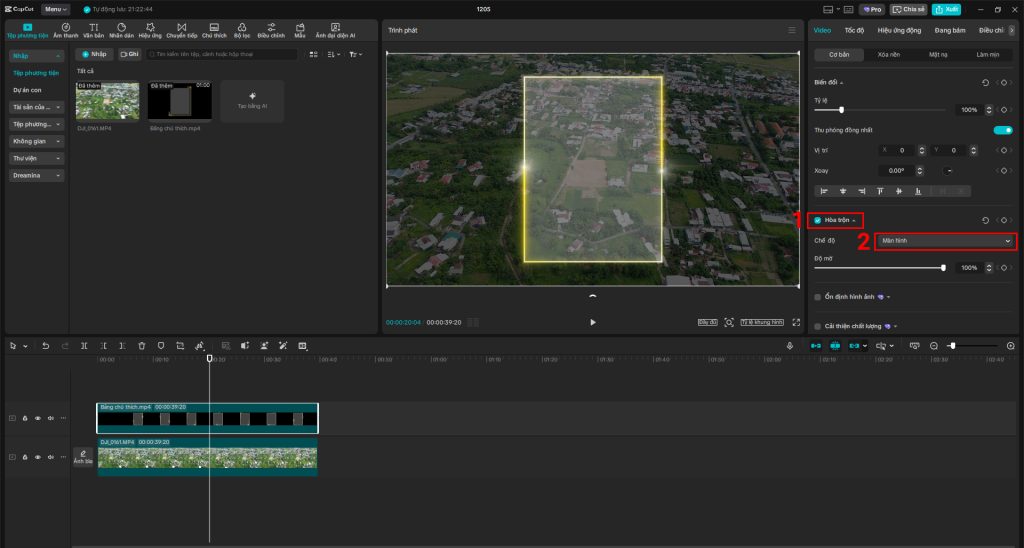This screenshot has width=1024, height=548.
Task: Click the fullscreen preview icon
Action: pyautogui.click(x=796, y=322)
